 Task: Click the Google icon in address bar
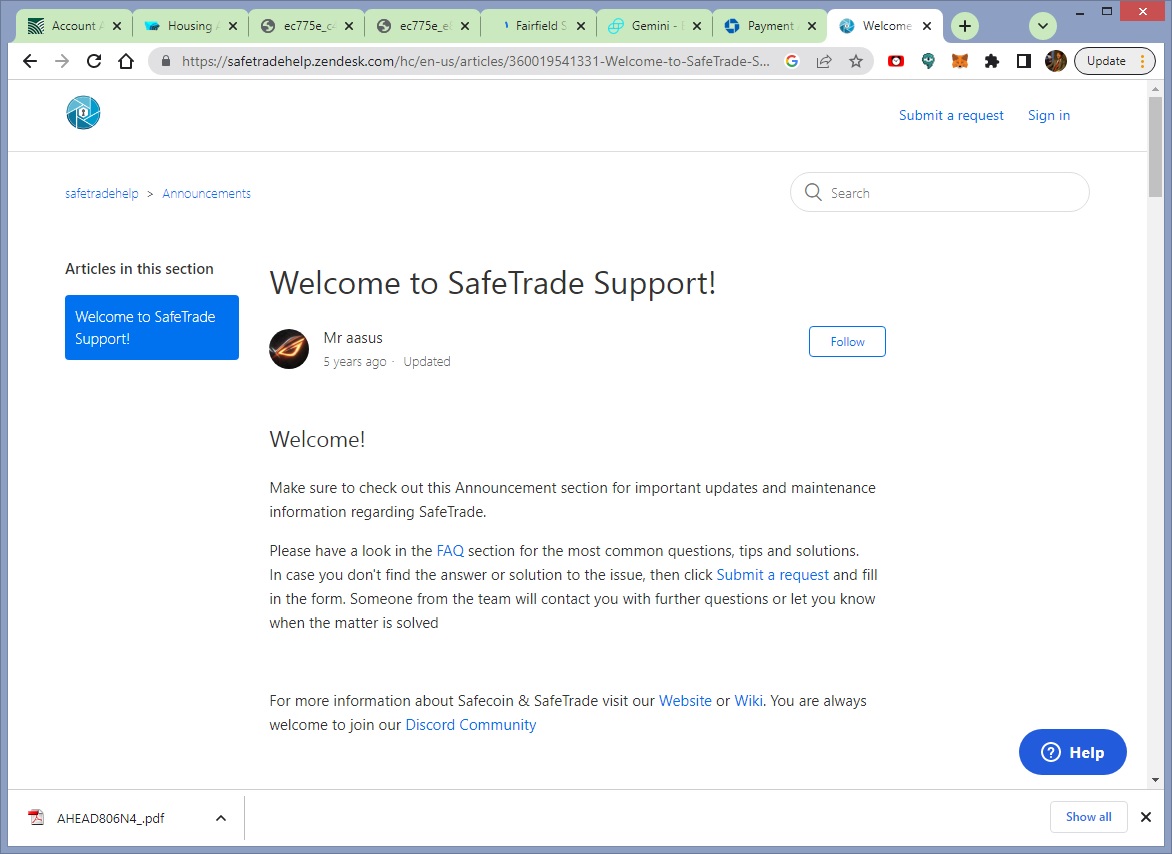click(x=792, y=61)
